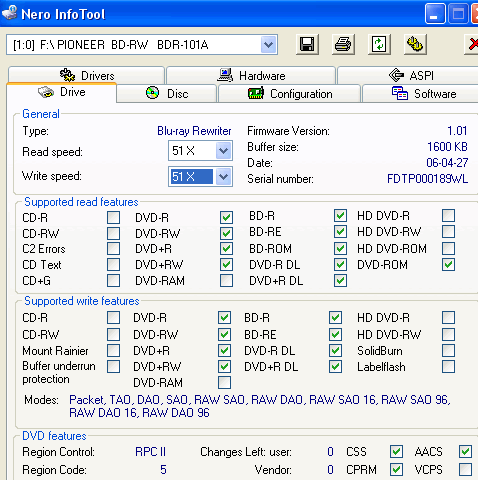Viewport: 478px width, 480px height.
Task: Click the Nero InfoTool title bar icon
Action: pos(9,13)
